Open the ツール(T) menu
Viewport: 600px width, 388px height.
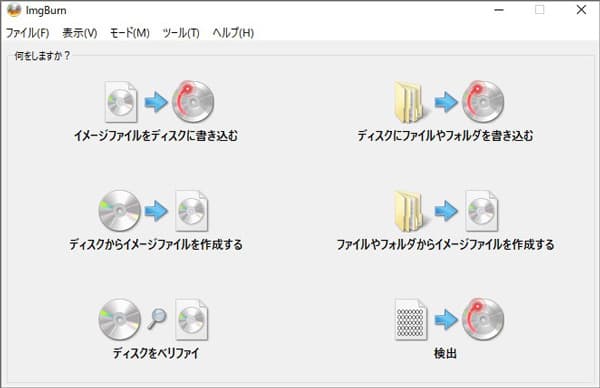pos(181,33)
